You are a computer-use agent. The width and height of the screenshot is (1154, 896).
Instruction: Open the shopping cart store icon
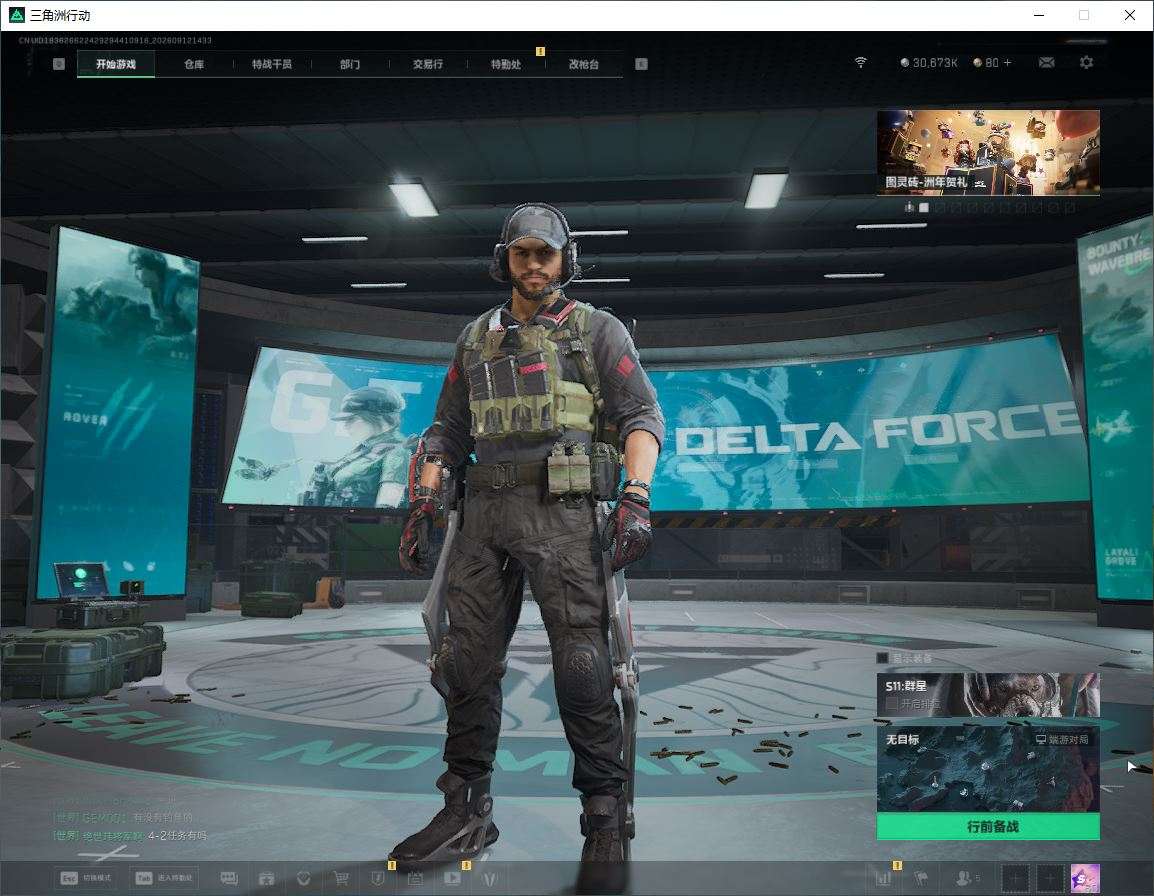click(341, 878)
